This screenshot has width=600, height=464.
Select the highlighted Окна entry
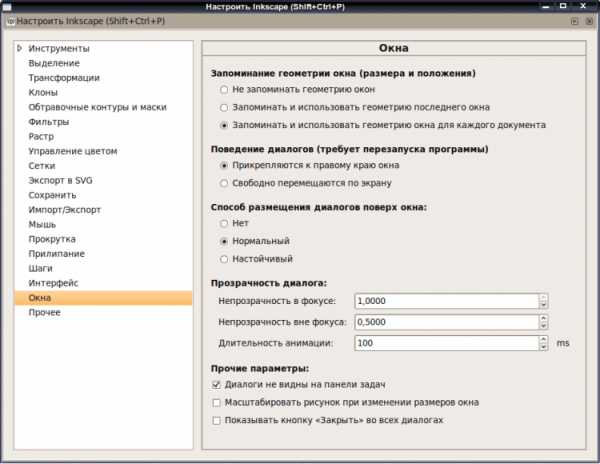click(103, 298)
